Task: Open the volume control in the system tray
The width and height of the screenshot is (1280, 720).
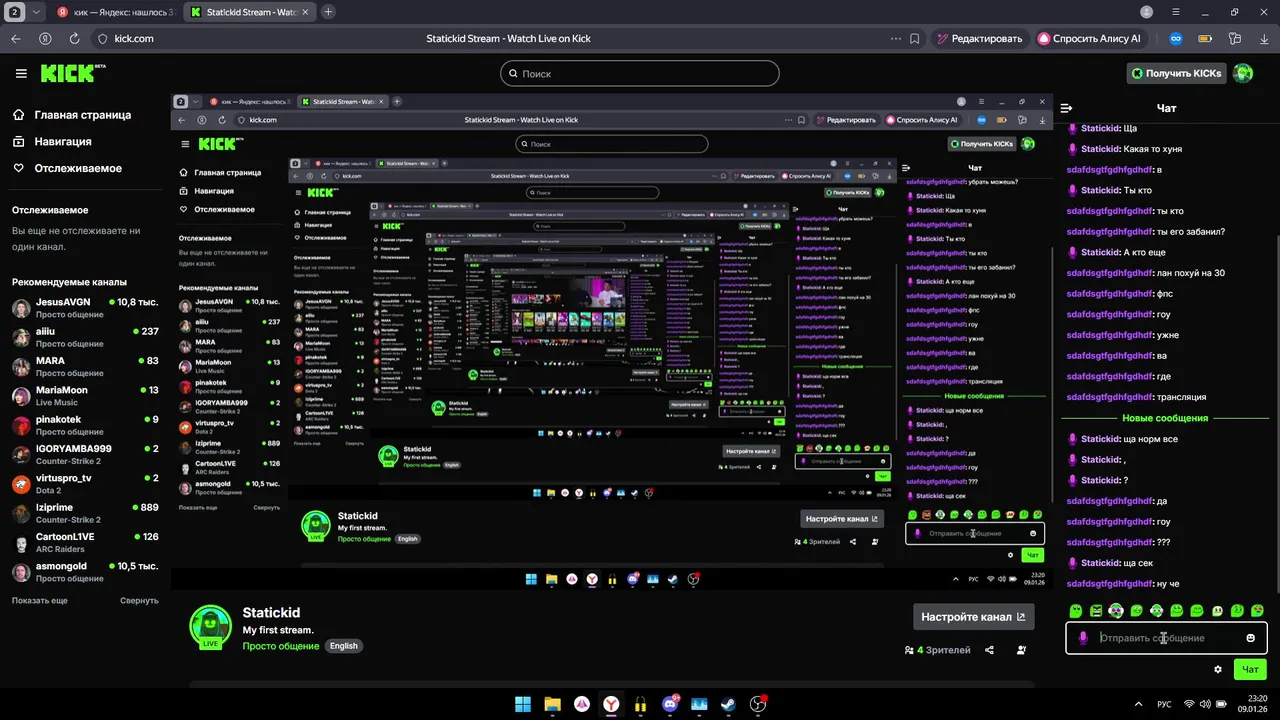Action: tap(1205, 704)
